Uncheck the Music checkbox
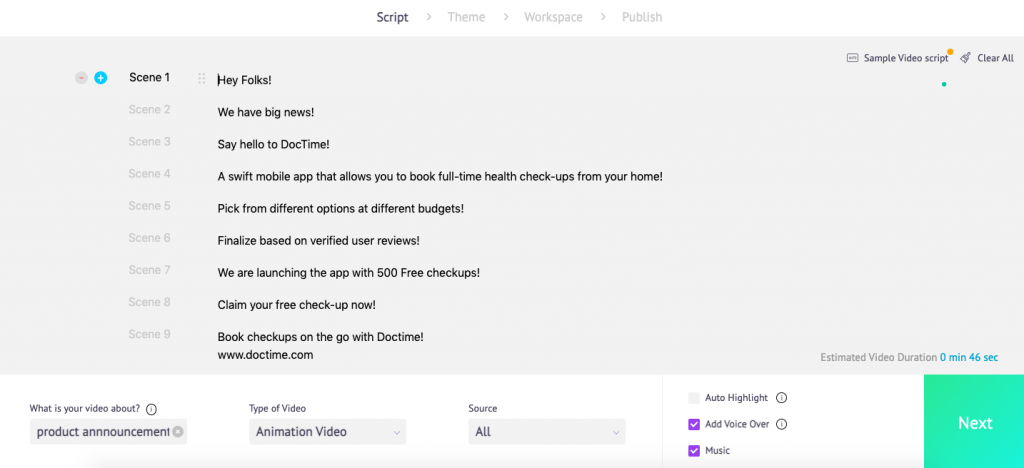 pos(694,450)
